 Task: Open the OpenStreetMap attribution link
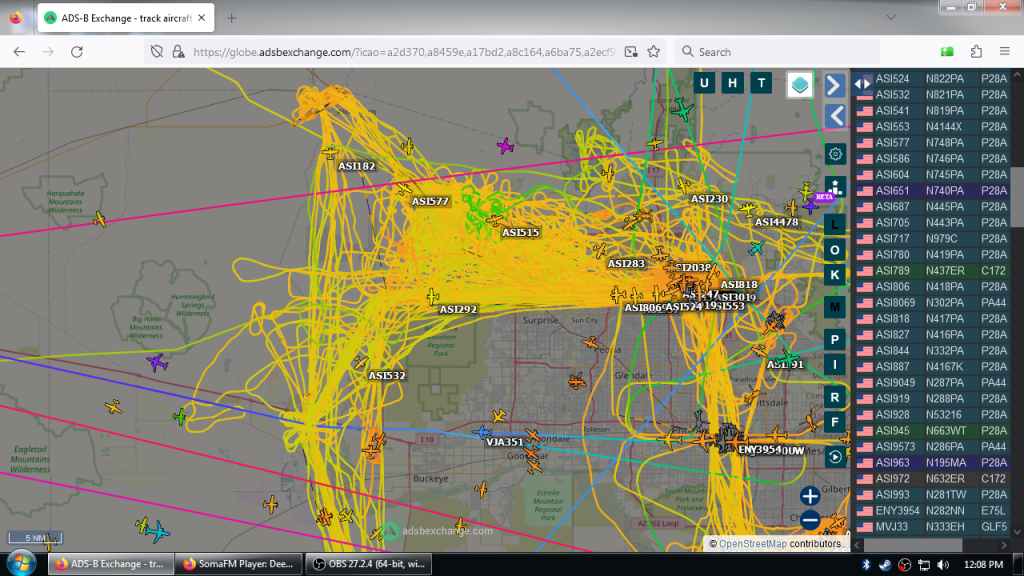[x=752, y=543]
